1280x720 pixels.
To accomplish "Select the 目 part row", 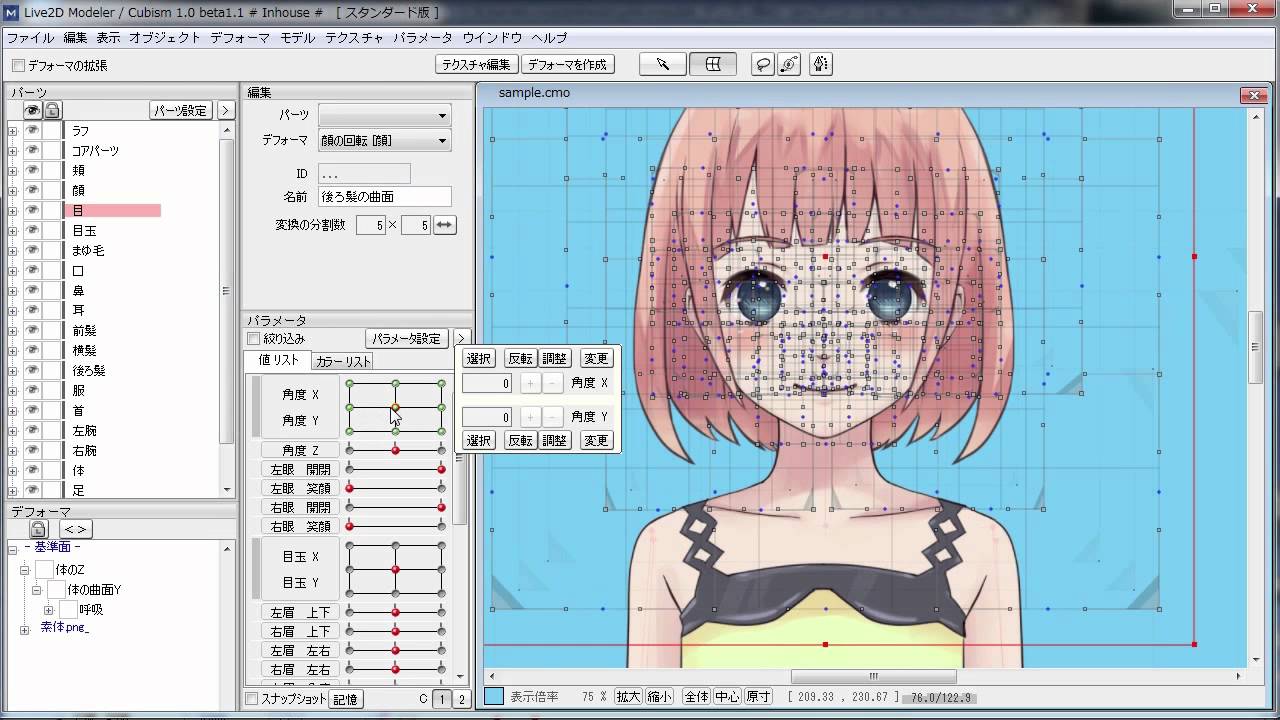I will tap(113, 211).
